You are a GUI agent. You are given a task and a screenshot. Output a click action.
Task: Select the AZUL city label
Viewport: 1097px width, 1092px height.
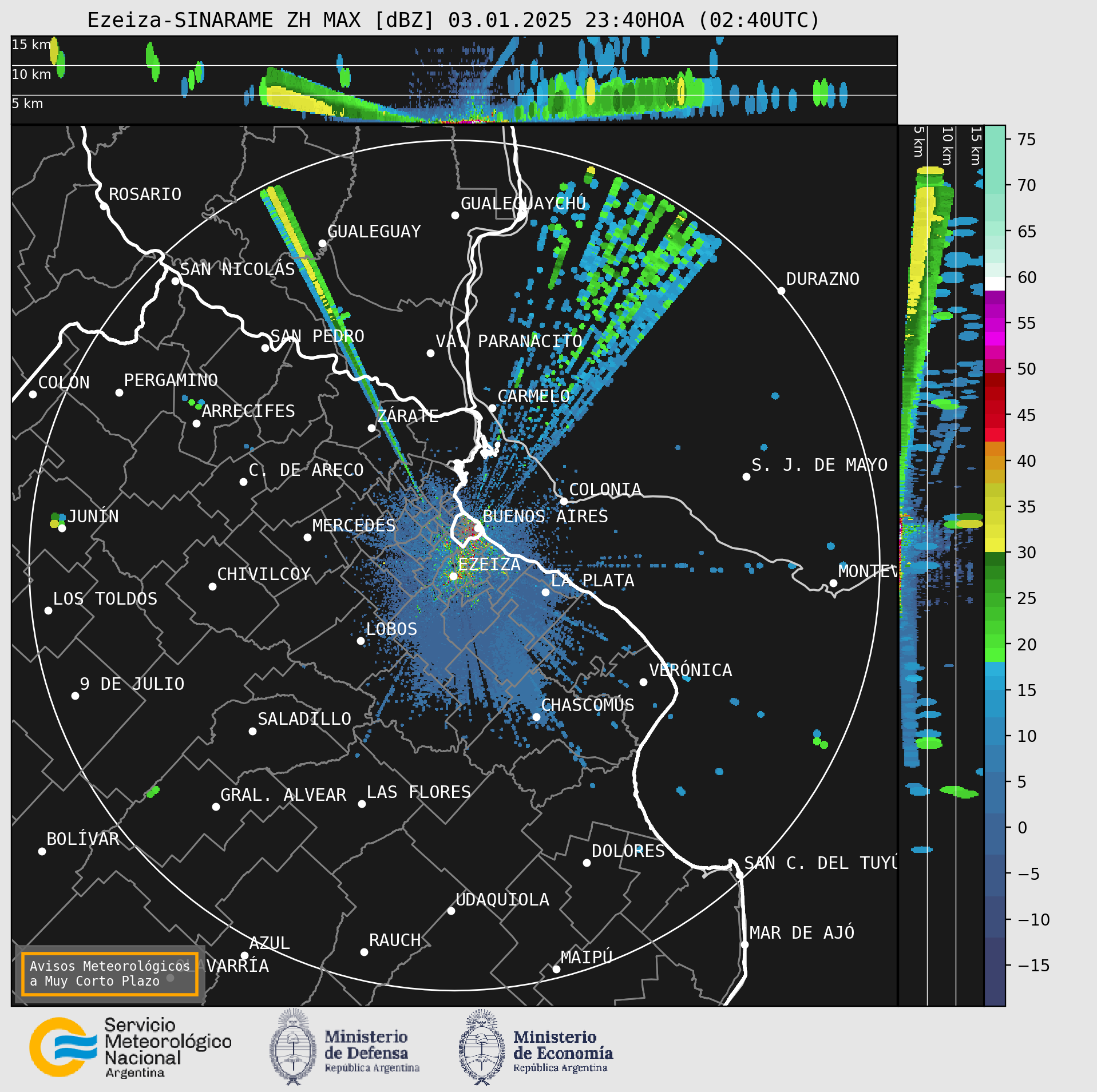[x=269, y=943]
